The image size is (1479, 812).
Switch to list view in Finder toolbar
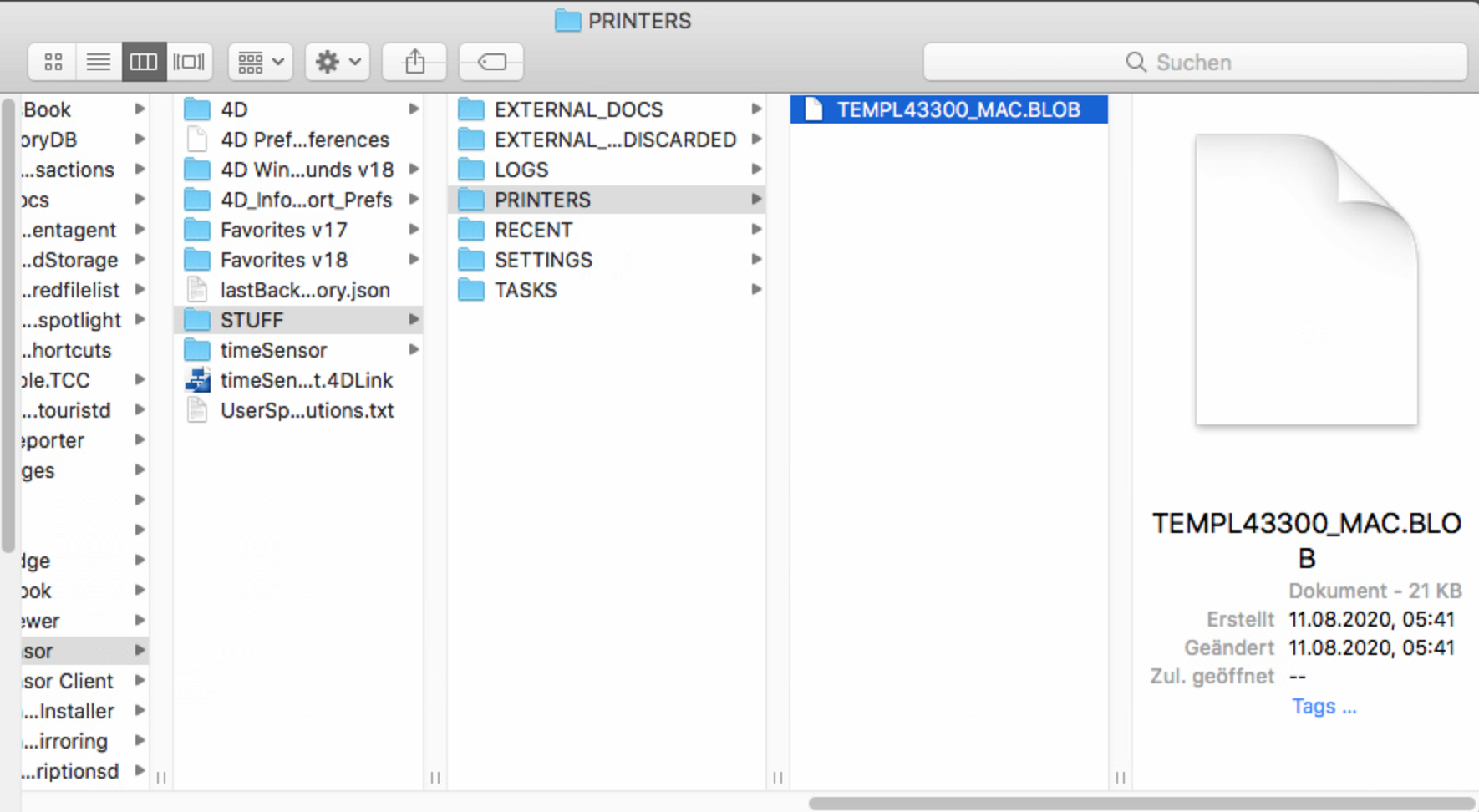[99, 62]
